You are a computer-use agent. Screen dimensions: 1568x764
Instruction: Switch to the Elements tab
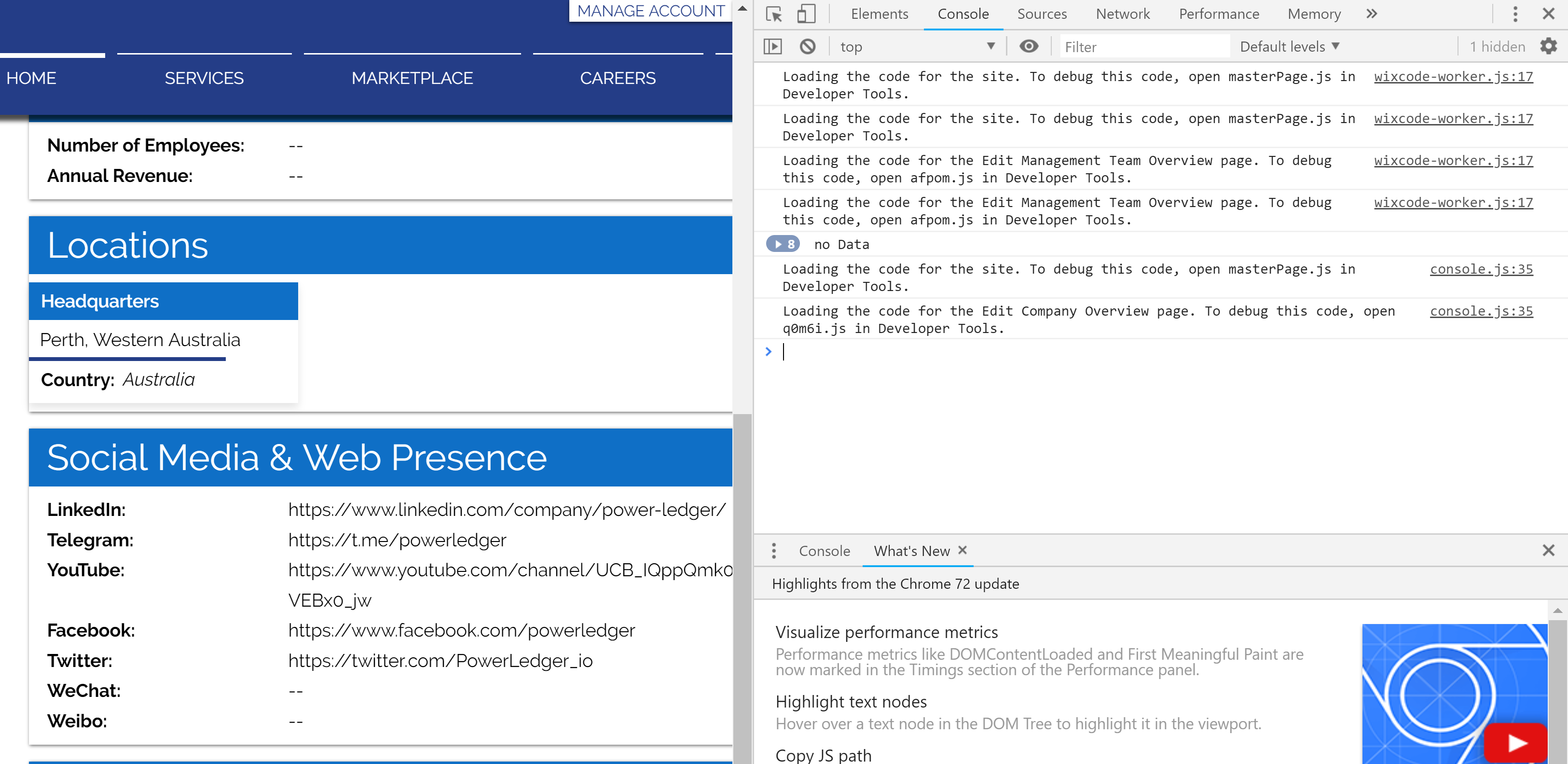click(x=879, y=14)
